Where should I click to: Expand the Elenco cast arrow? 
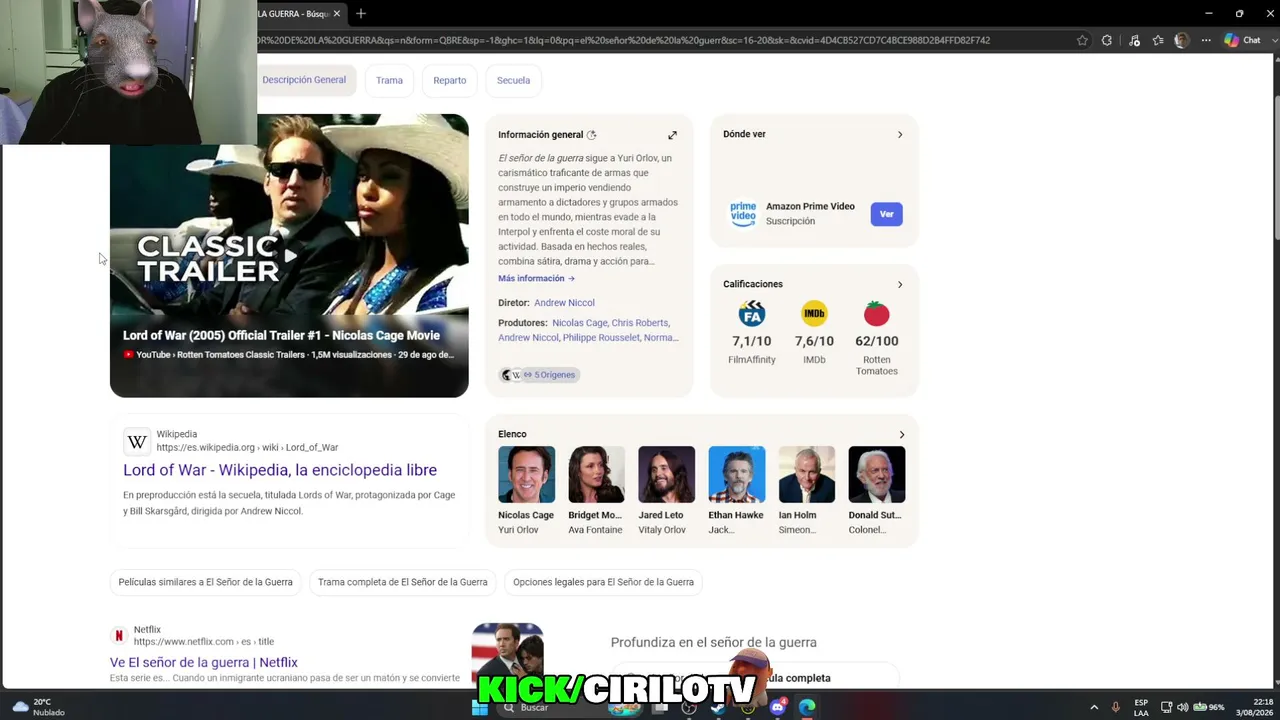(902, 434)
